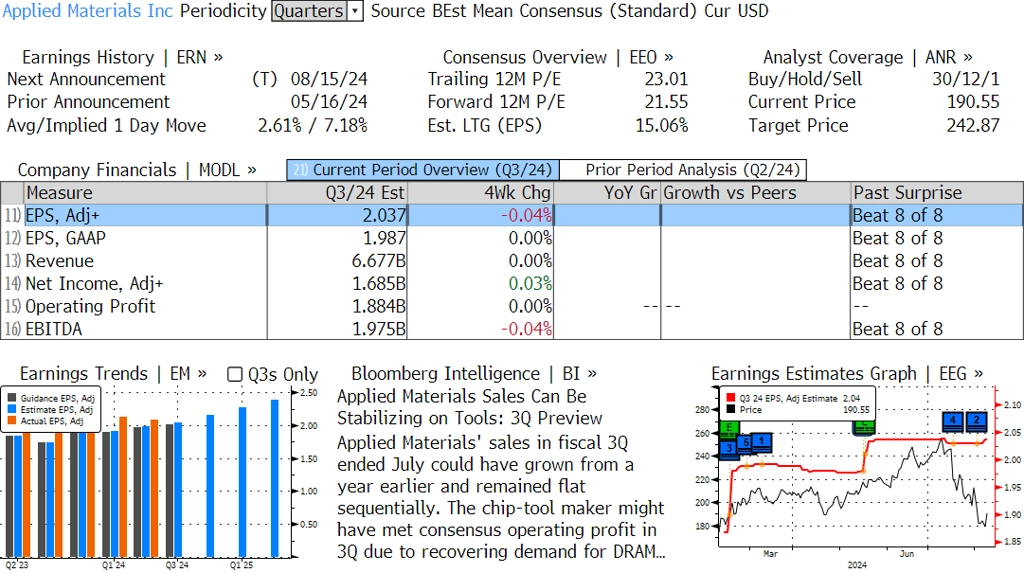1024x573 pixels.
Task: Click the Quarters periodicity field
Action: tap(310, 11)
